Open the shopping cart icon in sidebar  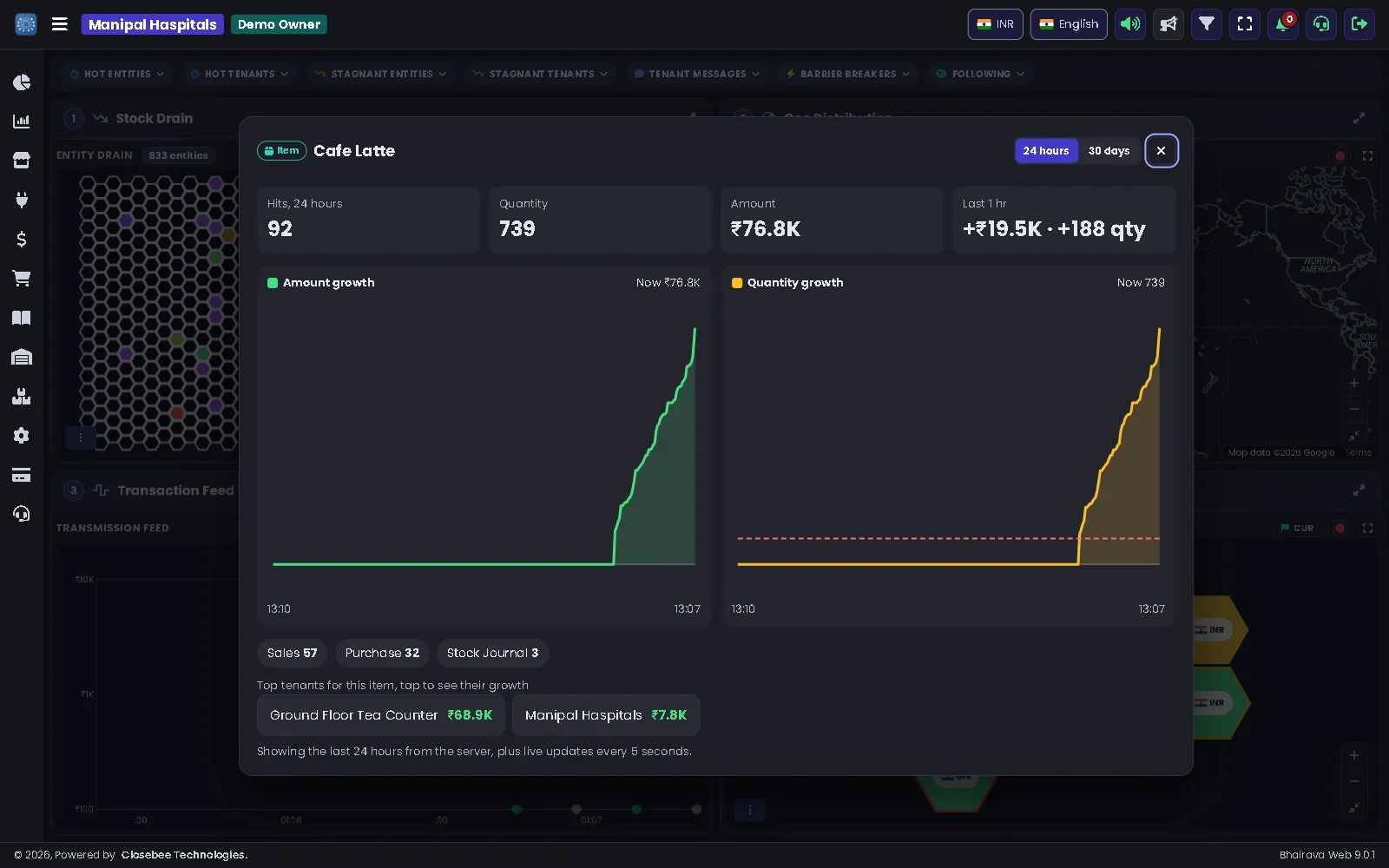(x=22, y=279)
